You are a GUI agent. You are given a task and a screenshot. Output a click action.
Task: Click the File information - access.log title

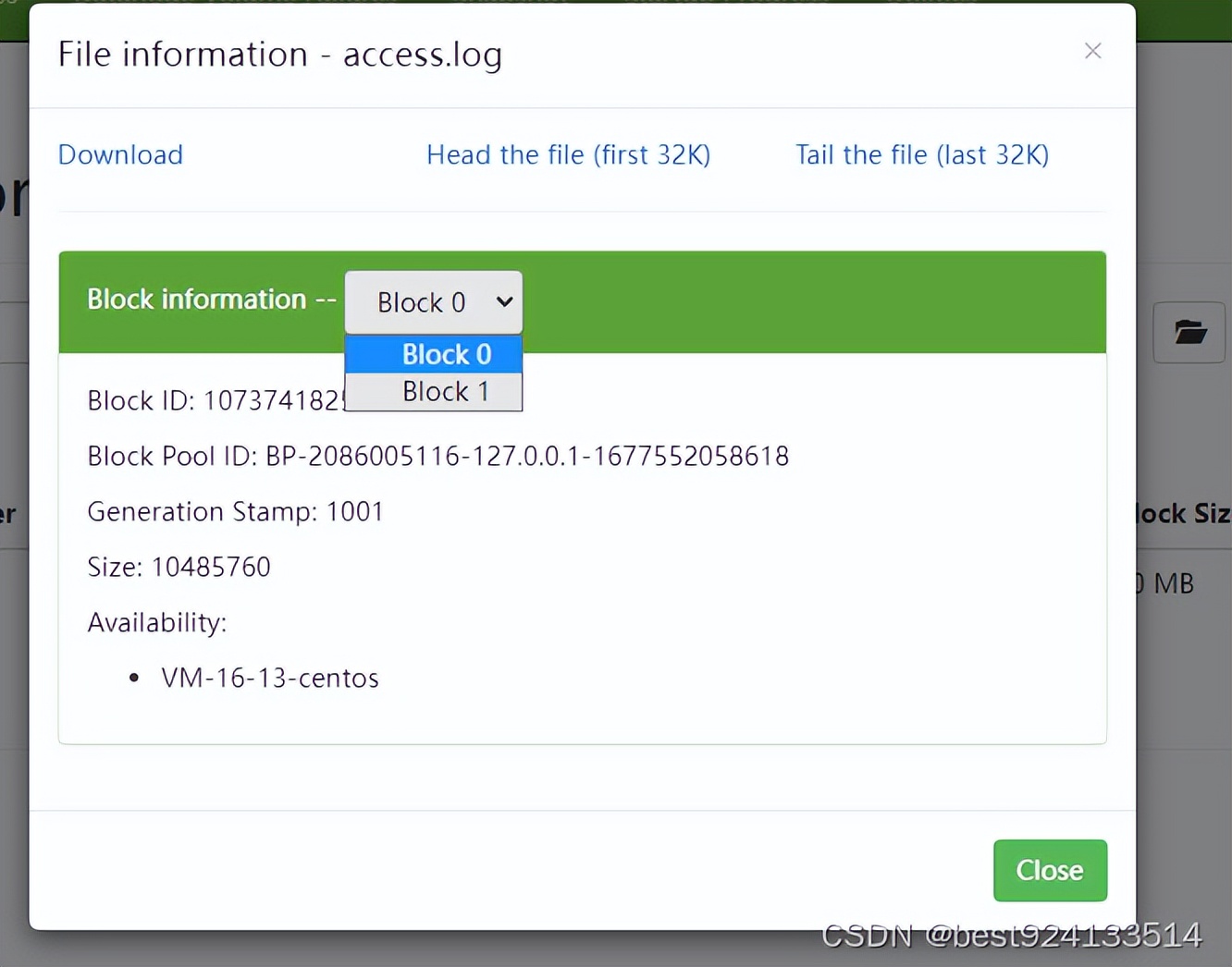point(280,55)
